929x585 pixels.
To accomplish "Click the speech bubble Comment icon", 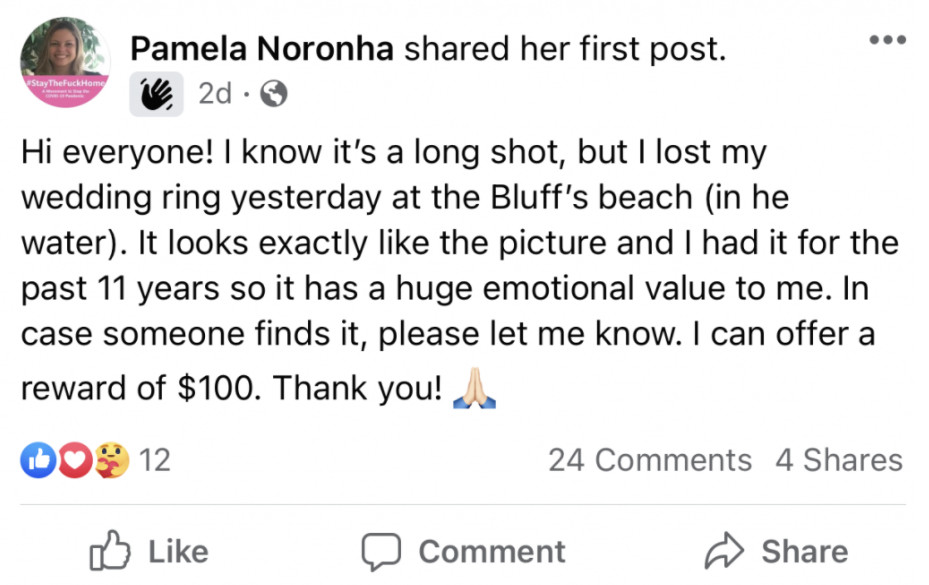I will pyautogui.click(x=380, y=551).
